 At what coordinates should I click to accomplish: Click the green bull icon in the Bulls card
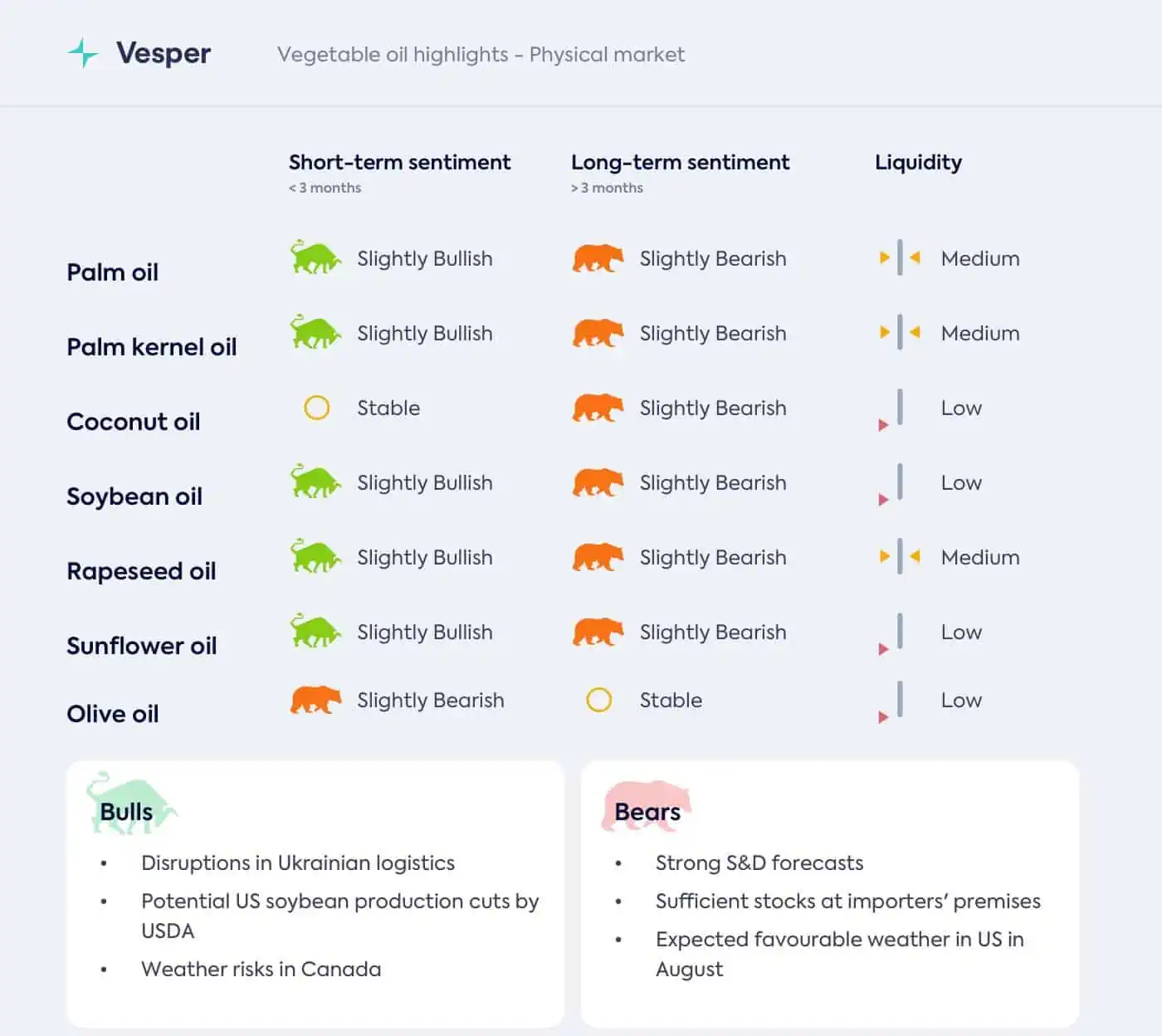pos(131,803)
